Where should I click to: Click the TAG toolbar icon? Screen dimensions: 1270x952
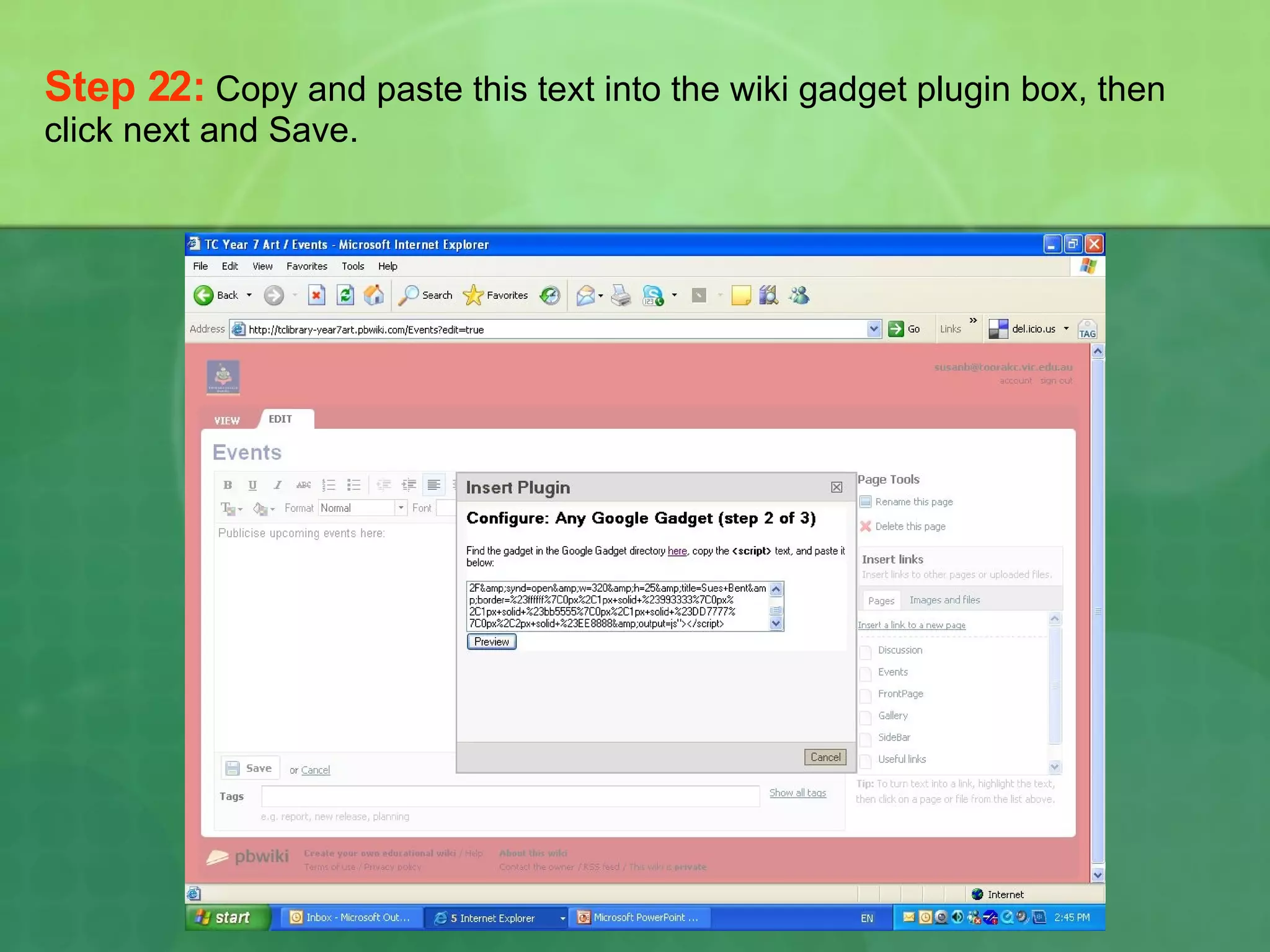pos(1087,329)
